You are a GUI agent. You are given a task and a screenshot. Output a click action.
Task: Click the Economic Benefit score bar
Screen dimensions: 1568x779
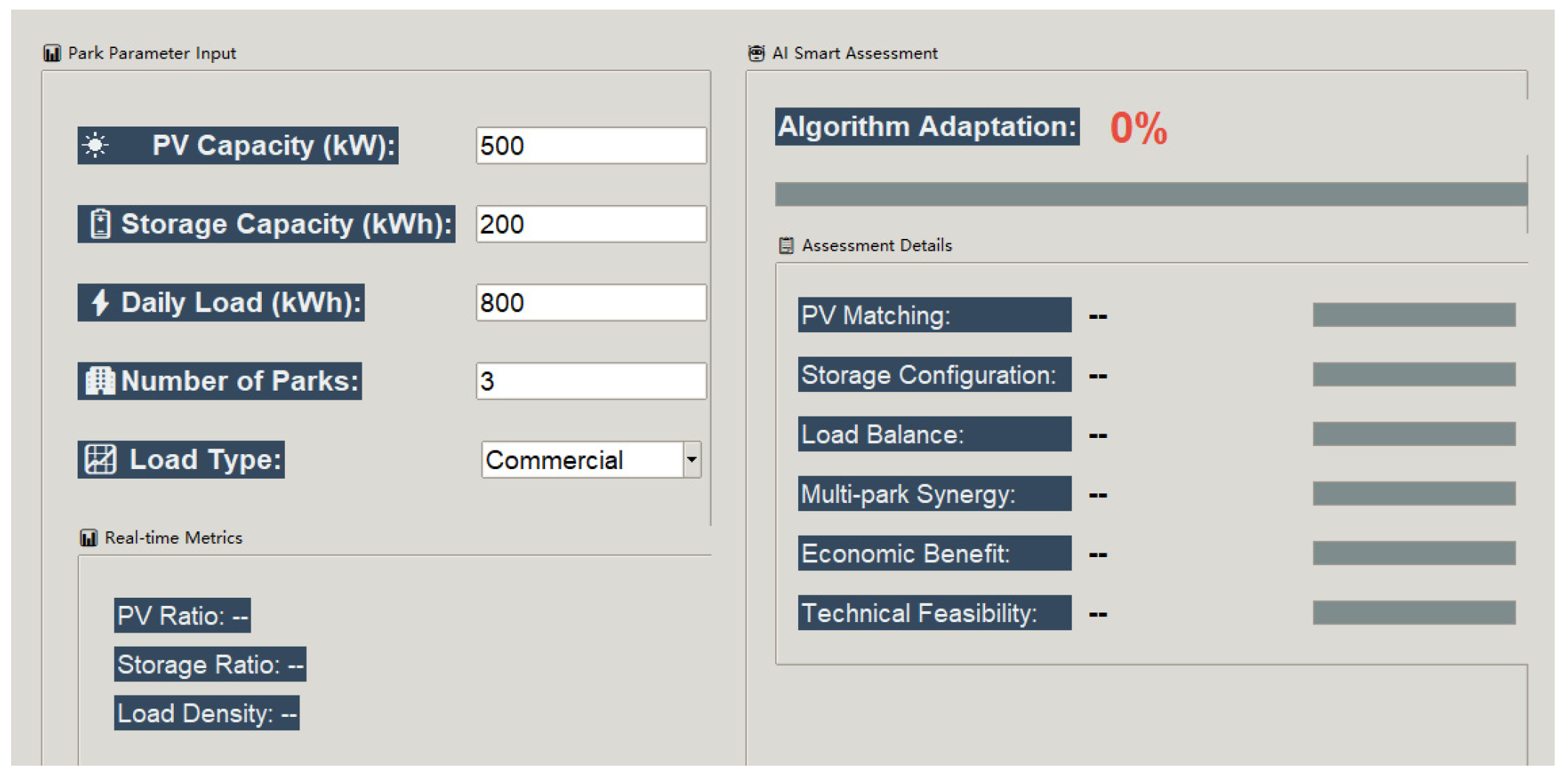pyautogui.click(x=1413, y=553)
